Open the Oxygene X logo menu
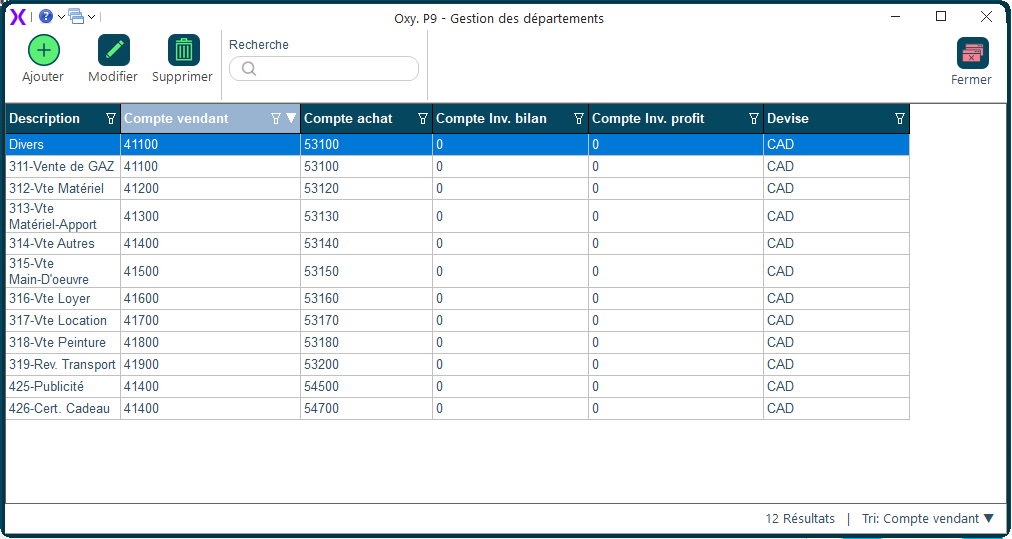 pyautogui.click(x=18, y=17)
